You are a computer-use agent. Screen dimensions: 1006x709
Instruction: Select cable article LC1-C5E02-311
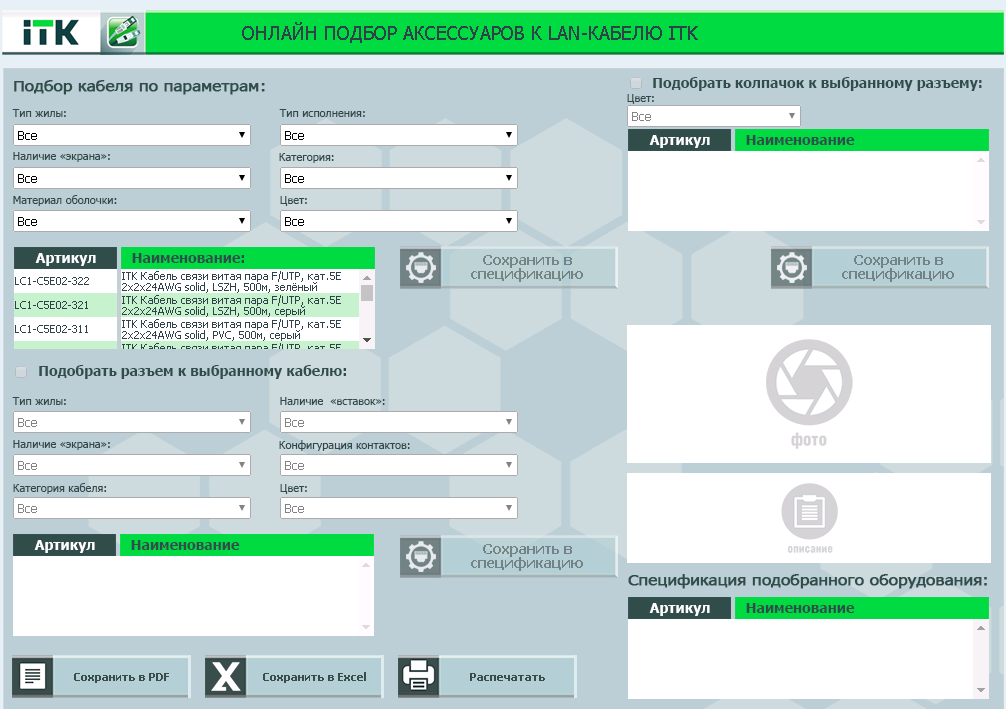tap(52, 329)
